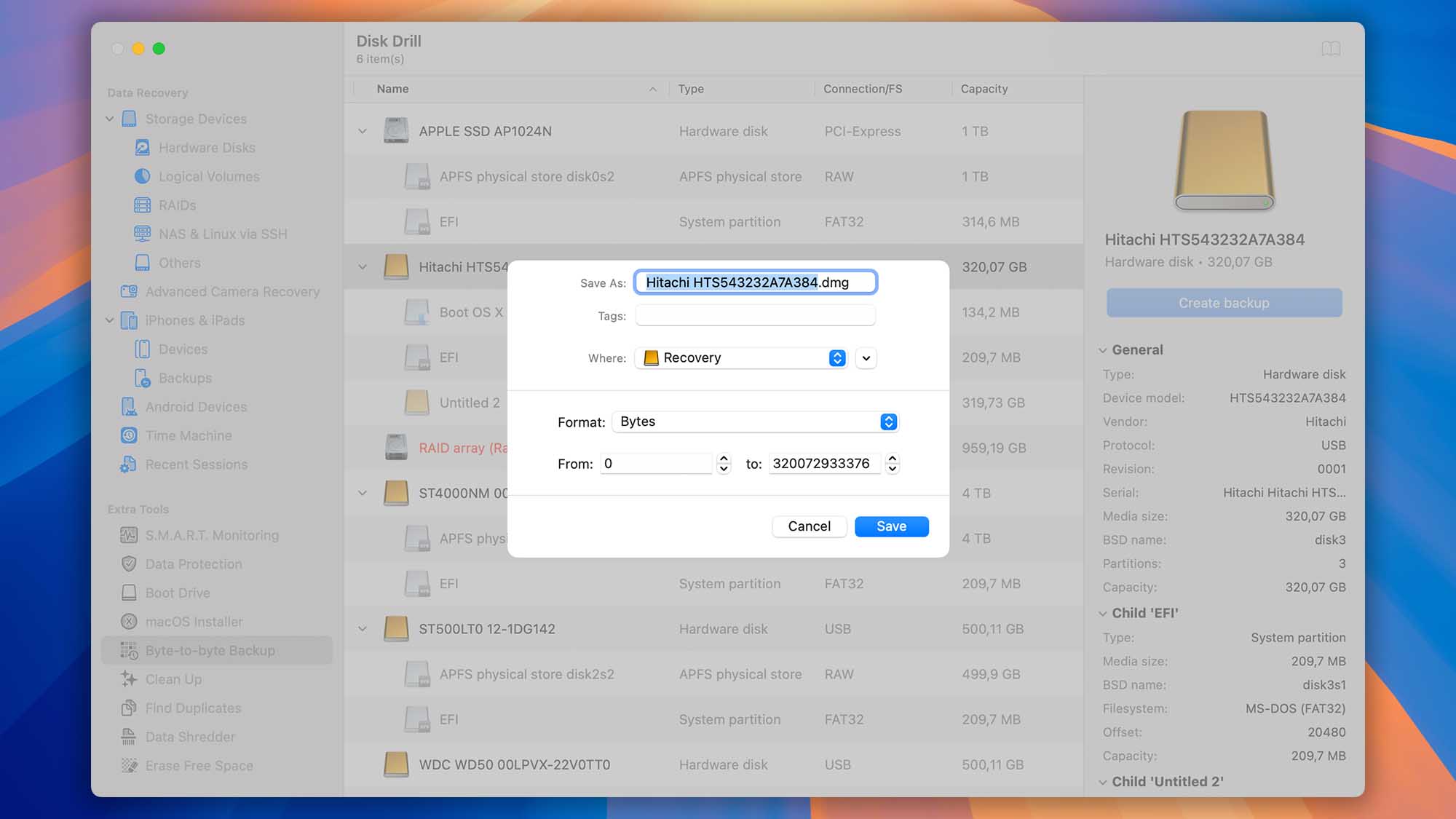
Task: Collapse the ST4000NM disk row
Action: point(363,493)
